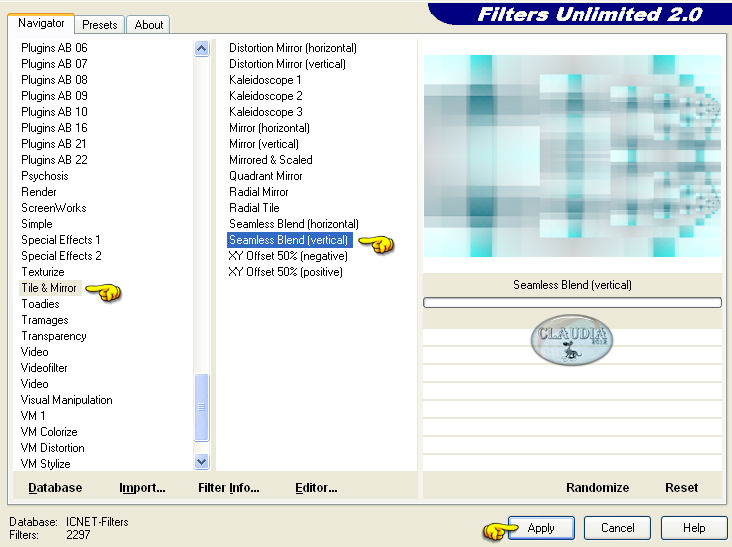Screen dimensions: 732x547
Task: Open Filter Info...
Action: [229, 488]
